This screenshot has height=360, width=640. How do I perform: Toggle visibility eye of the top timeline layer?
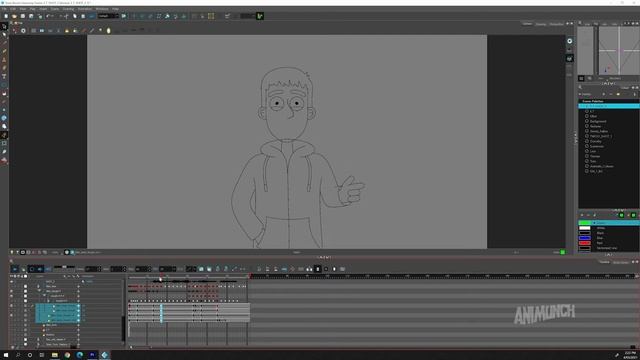coord(11,282)
